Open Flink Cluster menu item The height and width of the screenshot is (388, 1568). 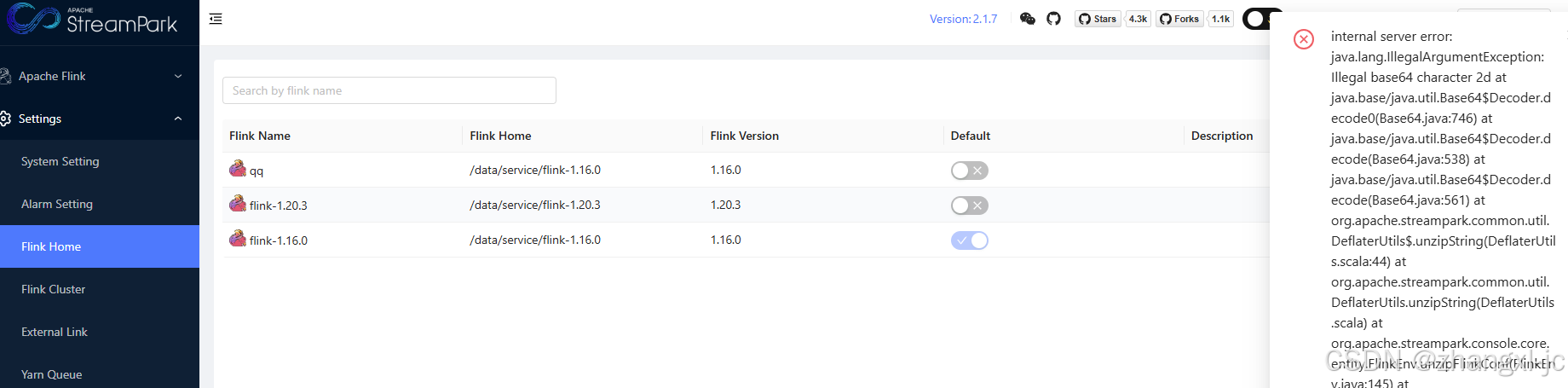(100, 289)
